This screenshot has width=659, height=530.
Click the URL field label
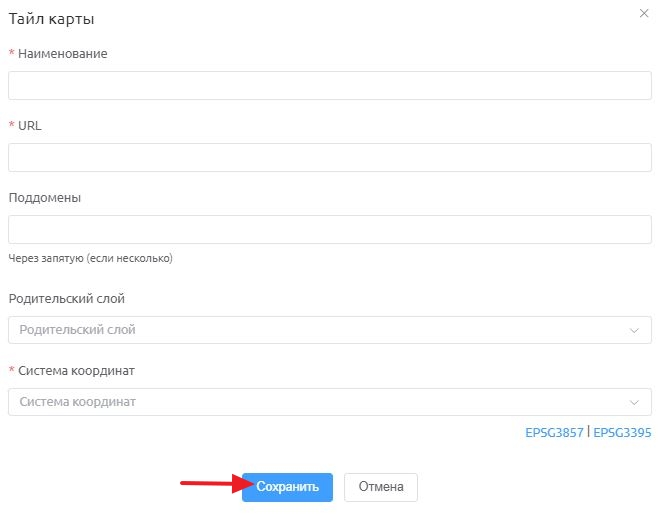pos(30,126)
